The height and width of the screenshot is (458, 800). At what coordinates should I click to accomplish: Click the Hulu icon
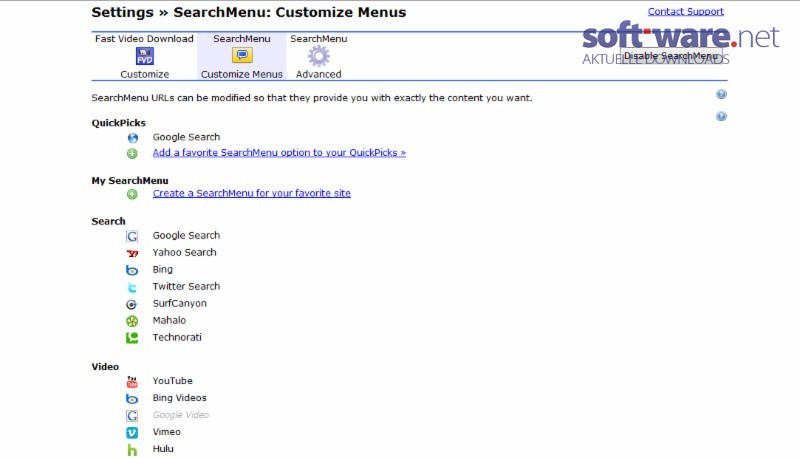point(132,450)
